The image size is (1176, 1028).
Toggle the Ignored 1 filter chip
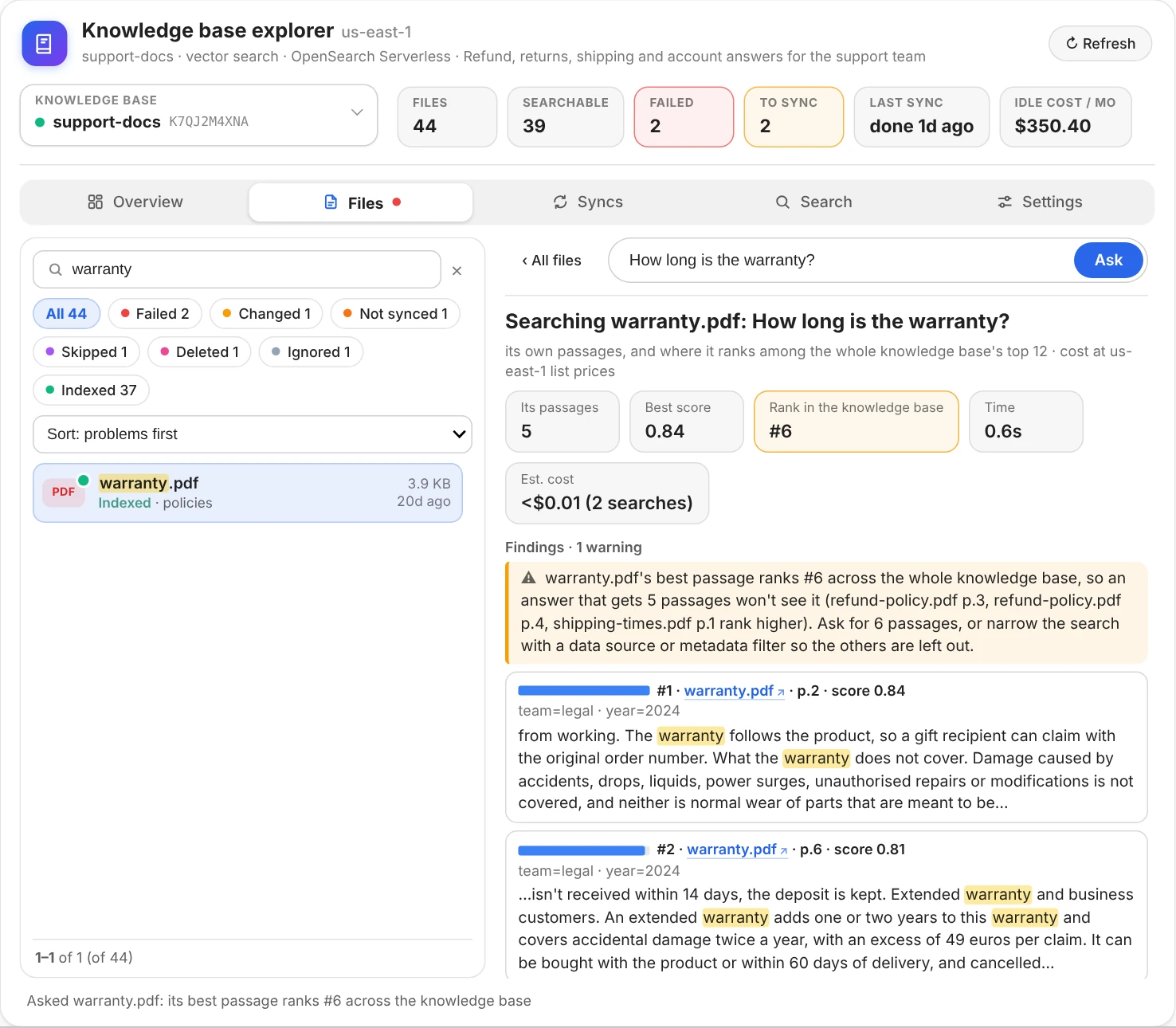tap(311, 352)
